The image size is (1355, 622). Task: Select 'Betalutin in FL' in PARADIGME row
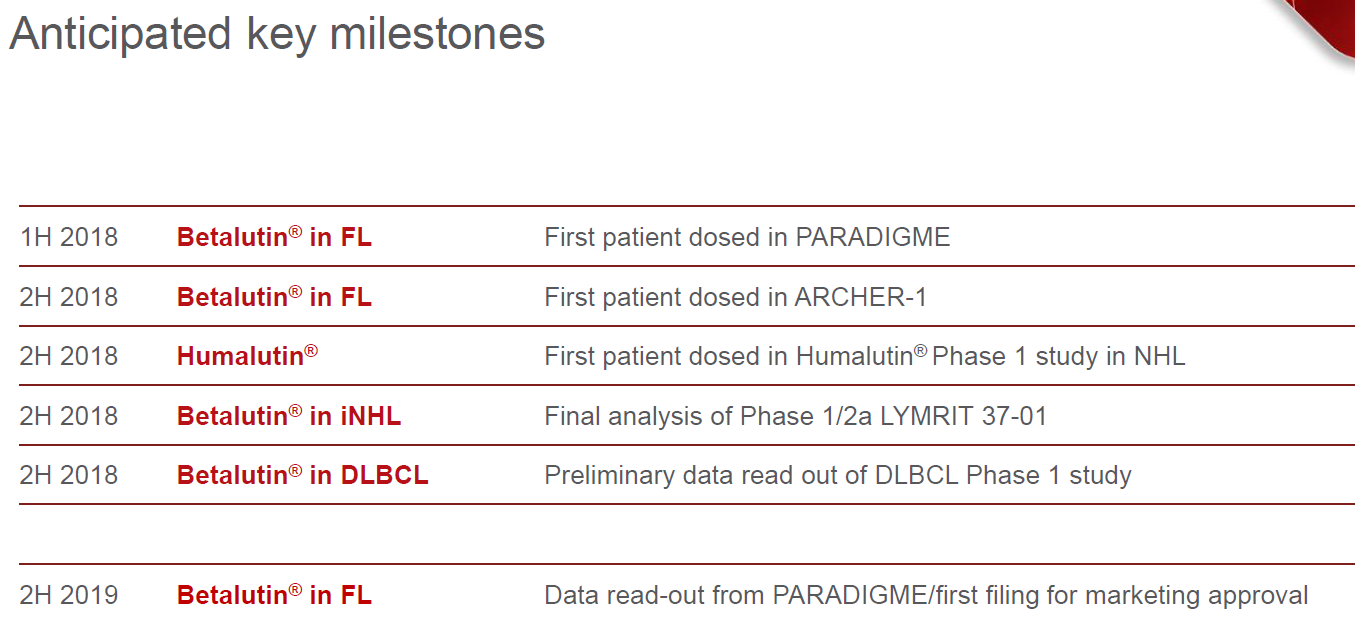(274, 238)
